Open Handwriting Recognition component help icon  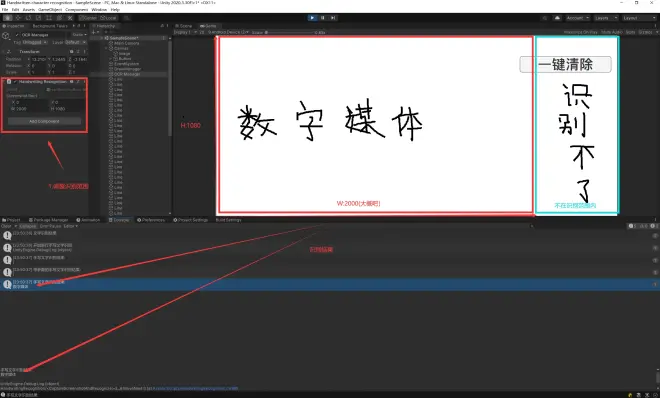click(x=72, y=82)
